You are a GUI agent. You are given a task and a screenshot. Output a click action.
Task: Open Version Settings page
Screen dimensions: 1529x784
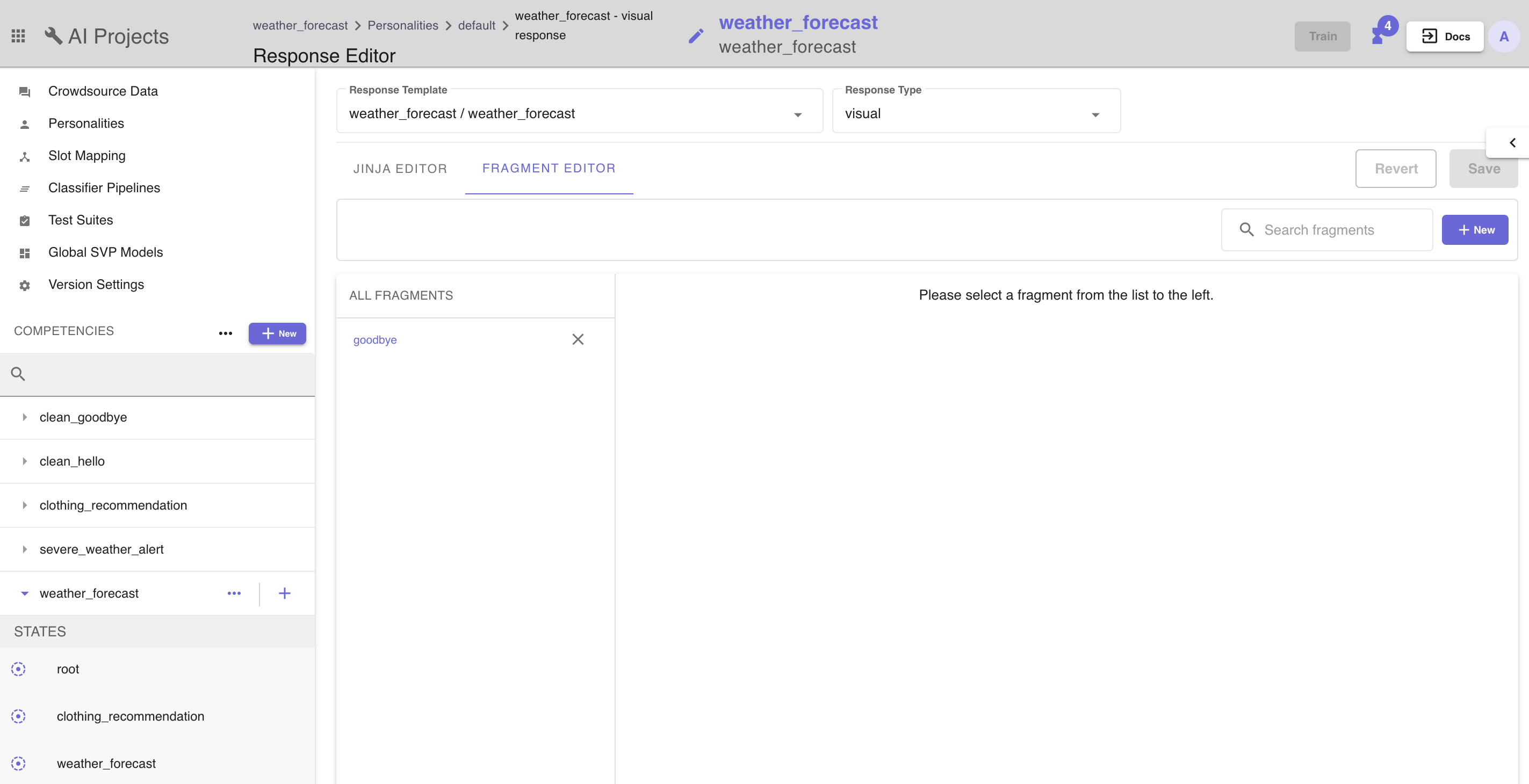pos(96,284)
